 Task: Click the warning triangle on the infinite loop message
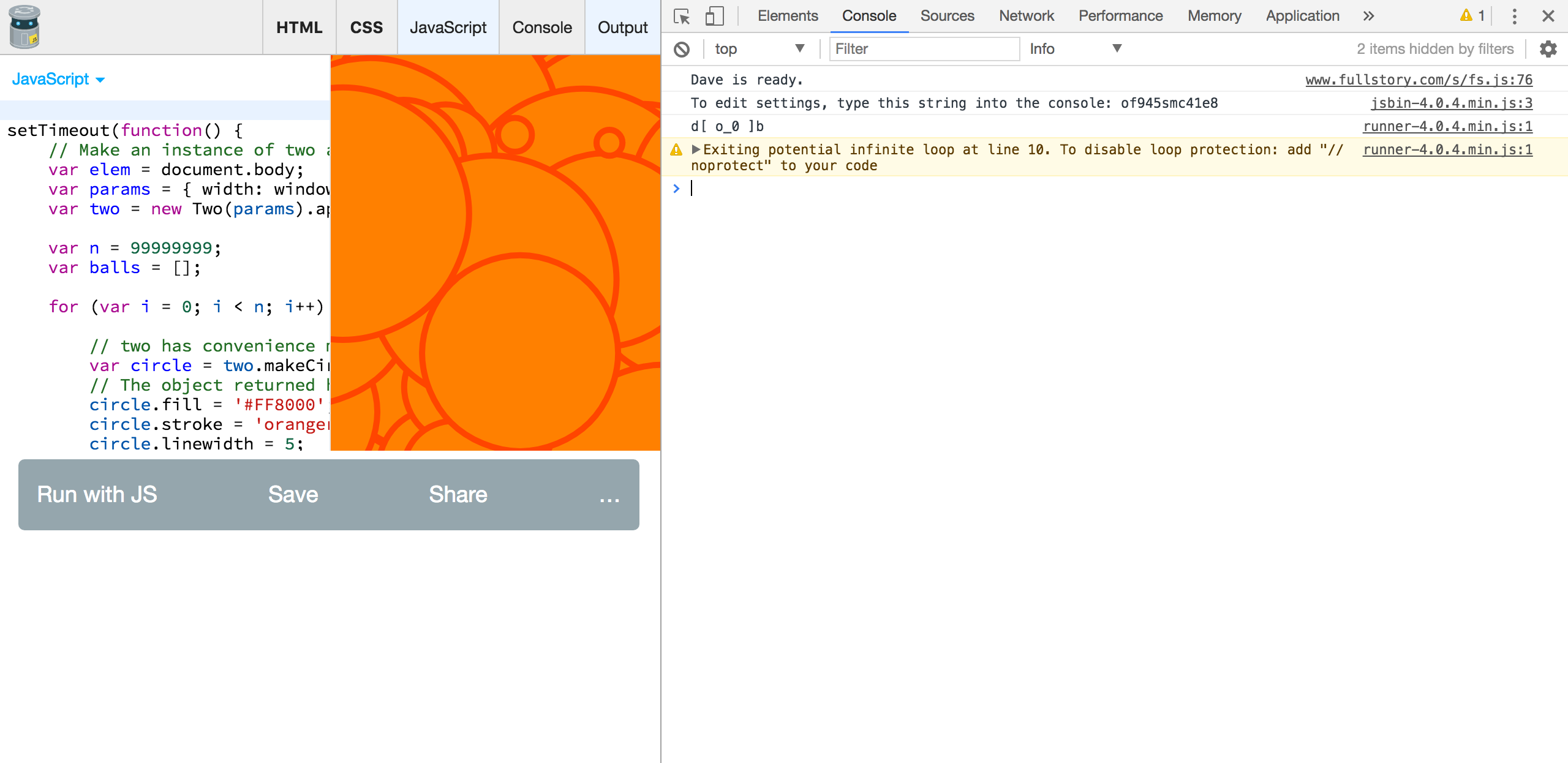coord(676,149)
